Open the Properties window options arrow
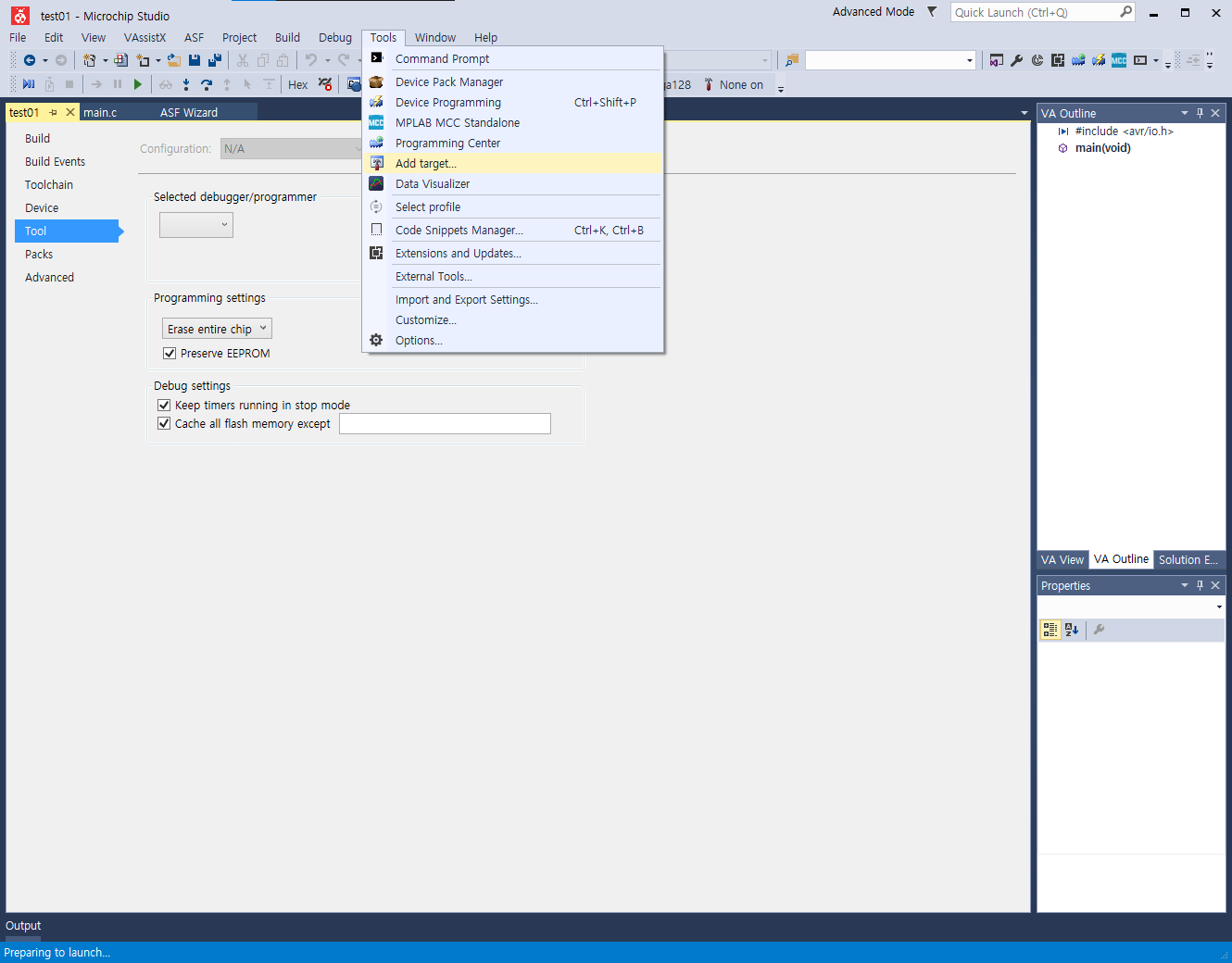The image size is (1232, 963). (x=1185, y=585)
